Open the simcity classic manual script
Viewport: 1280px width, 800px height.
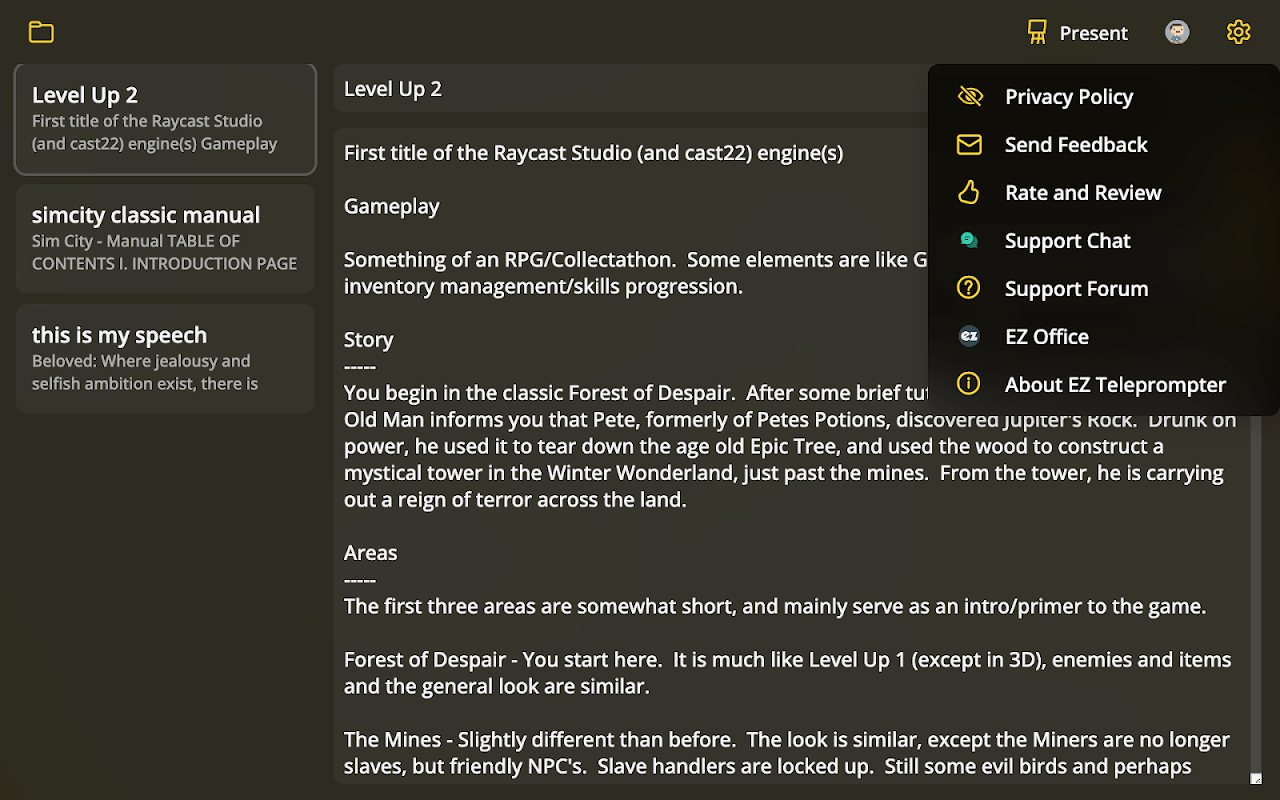click(165, 239)
